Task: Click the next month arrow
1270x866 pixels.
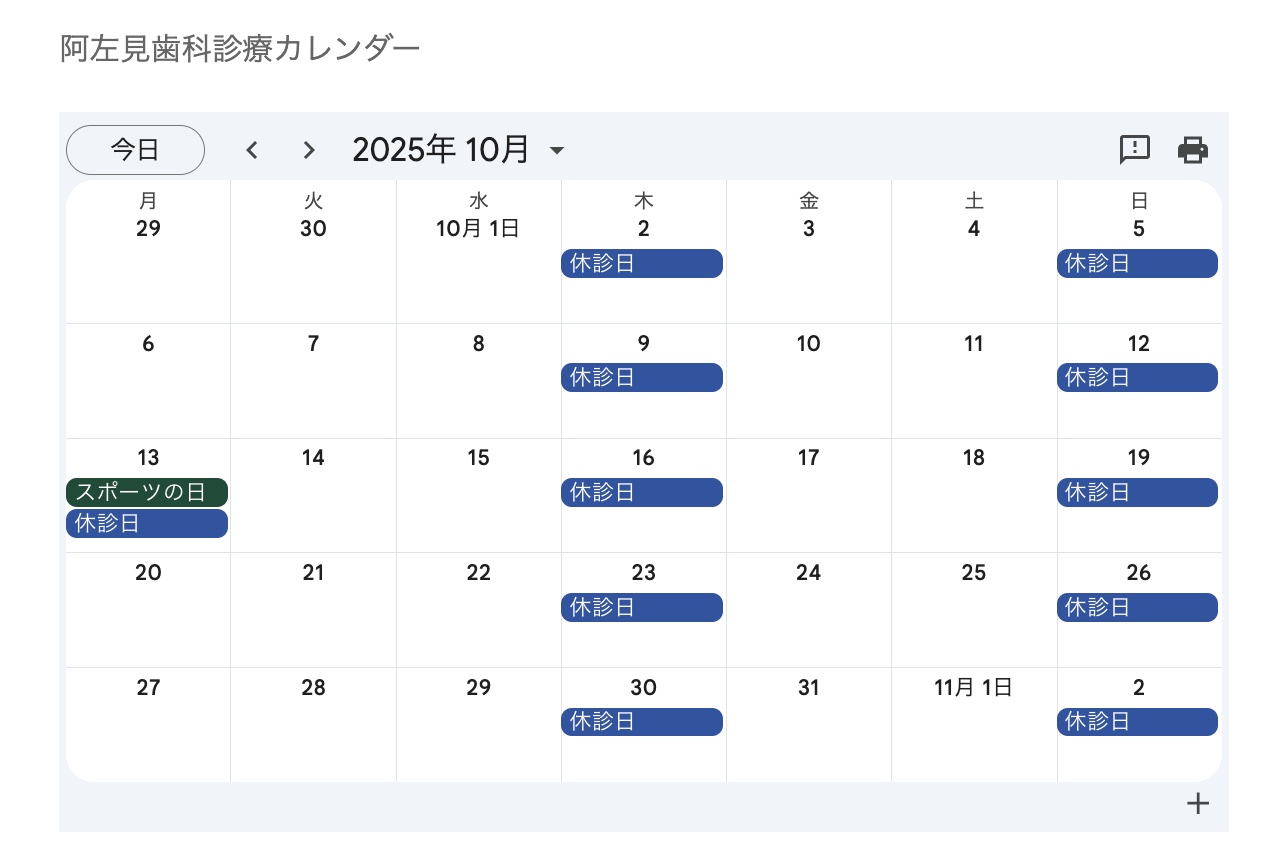Action: pos(309,150)
